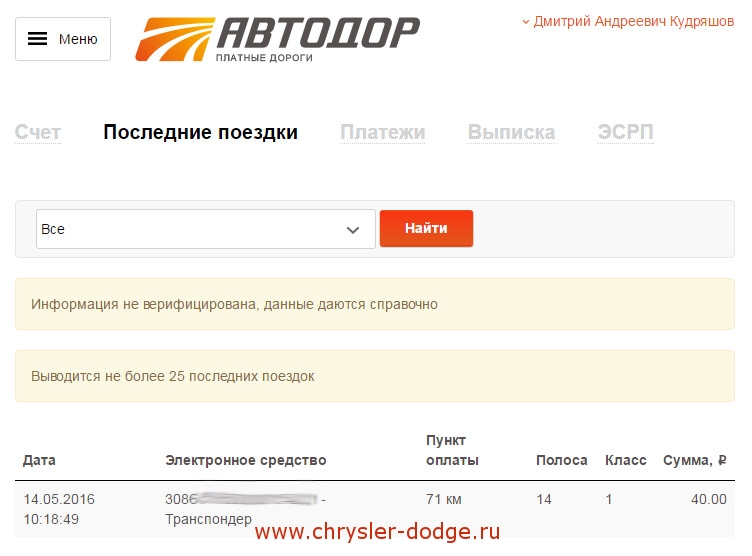Screen dimensions: 752x556
Task: Open the Платежи tab
Action: click(383, 132)
